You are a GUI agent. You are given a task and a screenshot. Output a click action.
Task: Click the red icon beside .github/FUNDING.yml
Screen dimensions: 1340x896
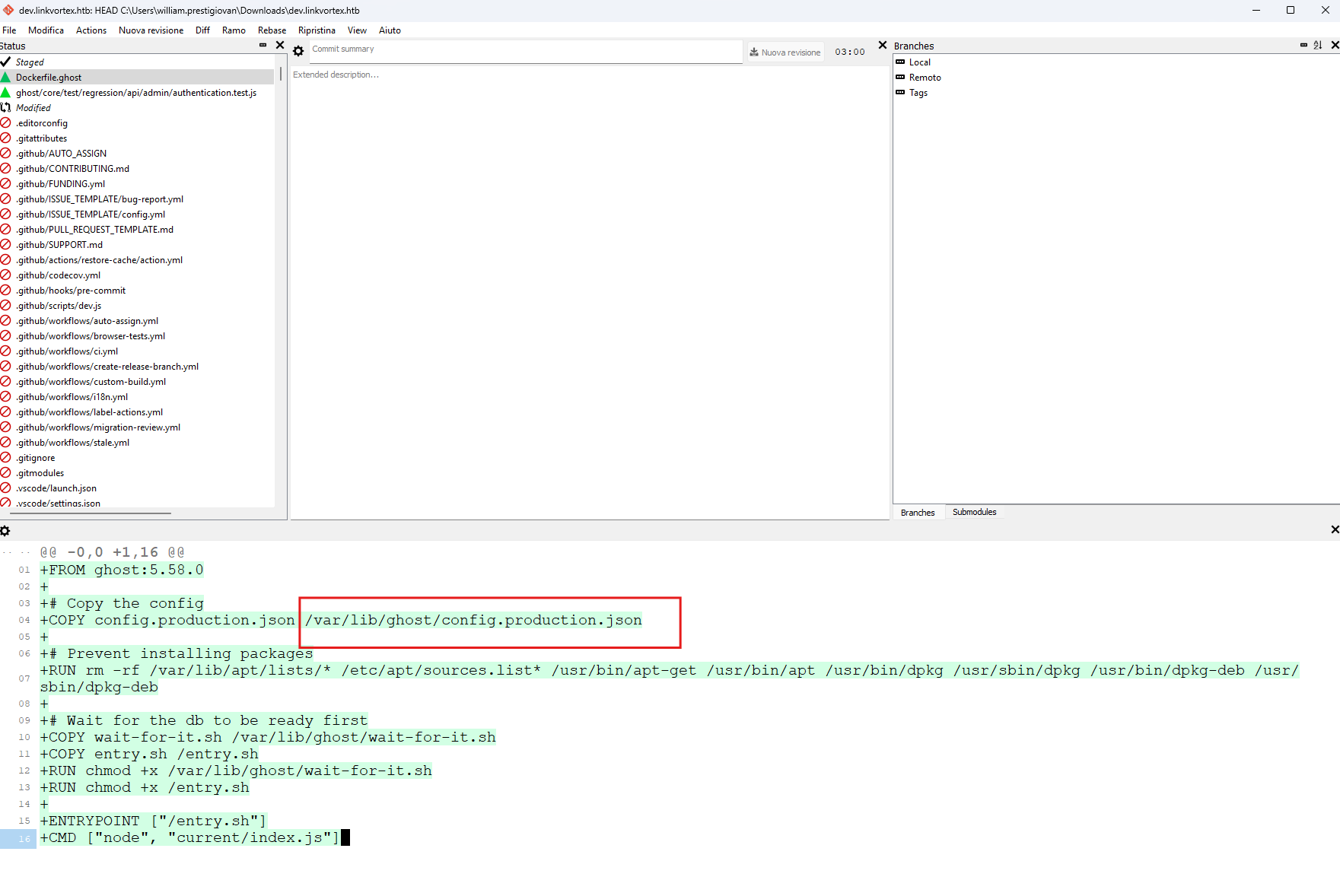(5, 183)
